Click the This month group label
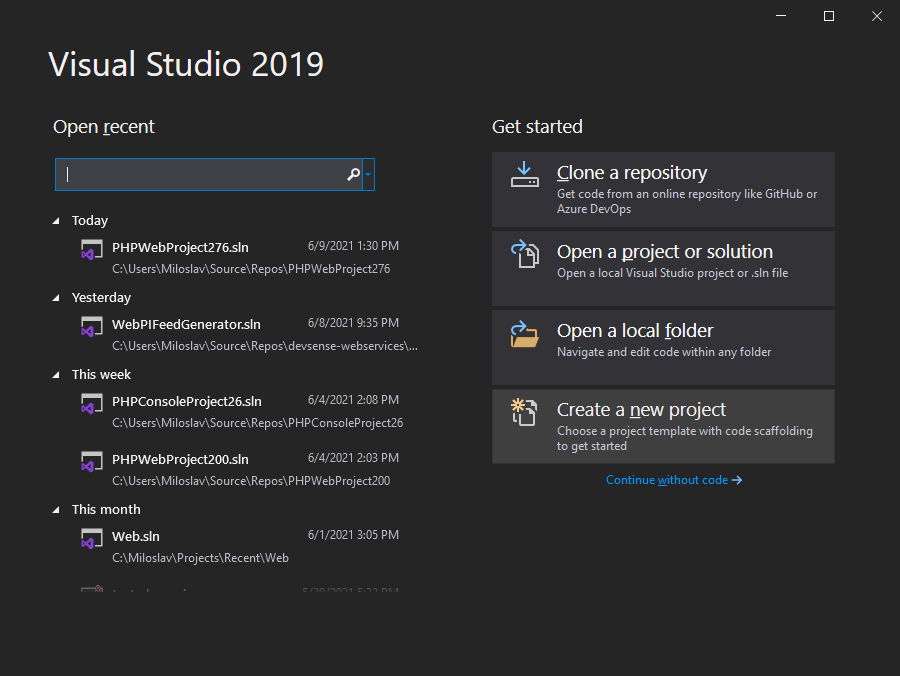The image size is (900, 676). pyautogui.click(x=106, y=509)
